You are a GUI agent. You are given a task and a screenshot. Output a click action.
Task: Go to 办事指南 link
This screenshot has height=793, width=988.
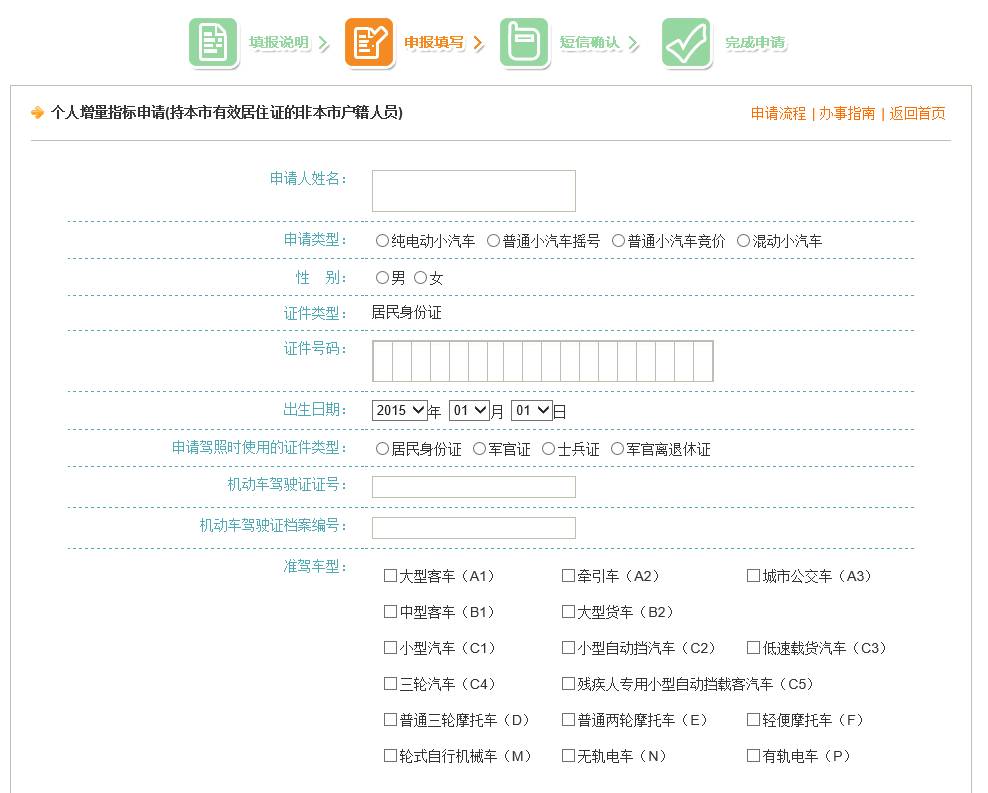[846, 113]
